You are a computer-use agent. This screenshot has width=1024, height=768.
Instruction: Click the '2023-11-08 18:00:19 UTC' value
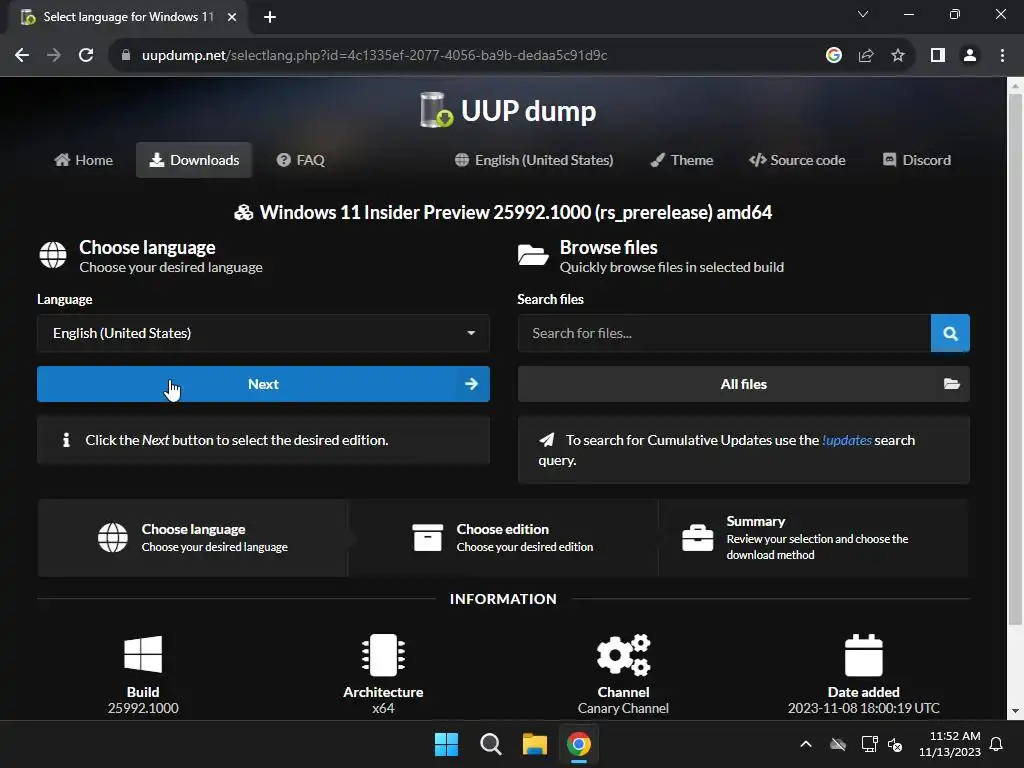pyautogui.click(x=863, y=708)
